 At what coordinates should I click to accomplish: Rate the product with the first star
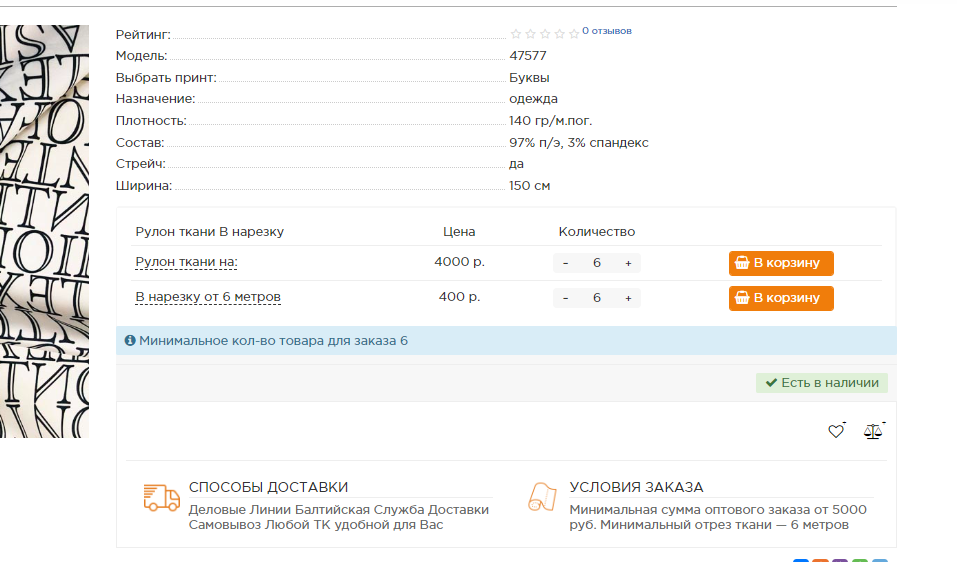pos(516,34)
